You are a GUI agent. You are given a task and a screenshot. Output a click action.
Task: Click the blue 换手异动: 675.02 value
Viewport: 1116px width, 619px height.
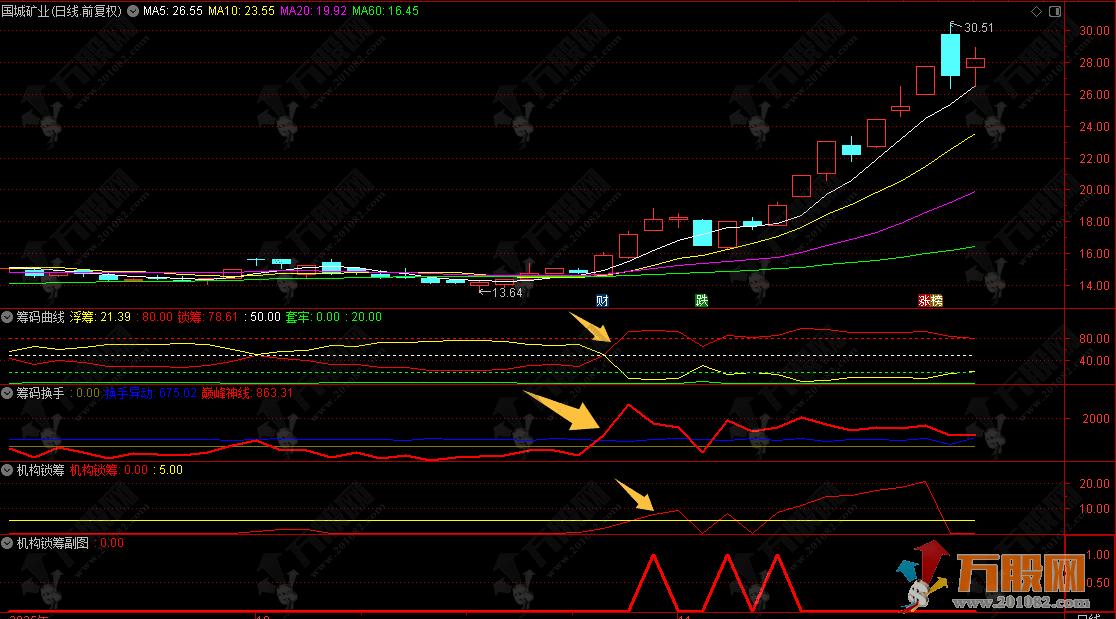[151, 393]
